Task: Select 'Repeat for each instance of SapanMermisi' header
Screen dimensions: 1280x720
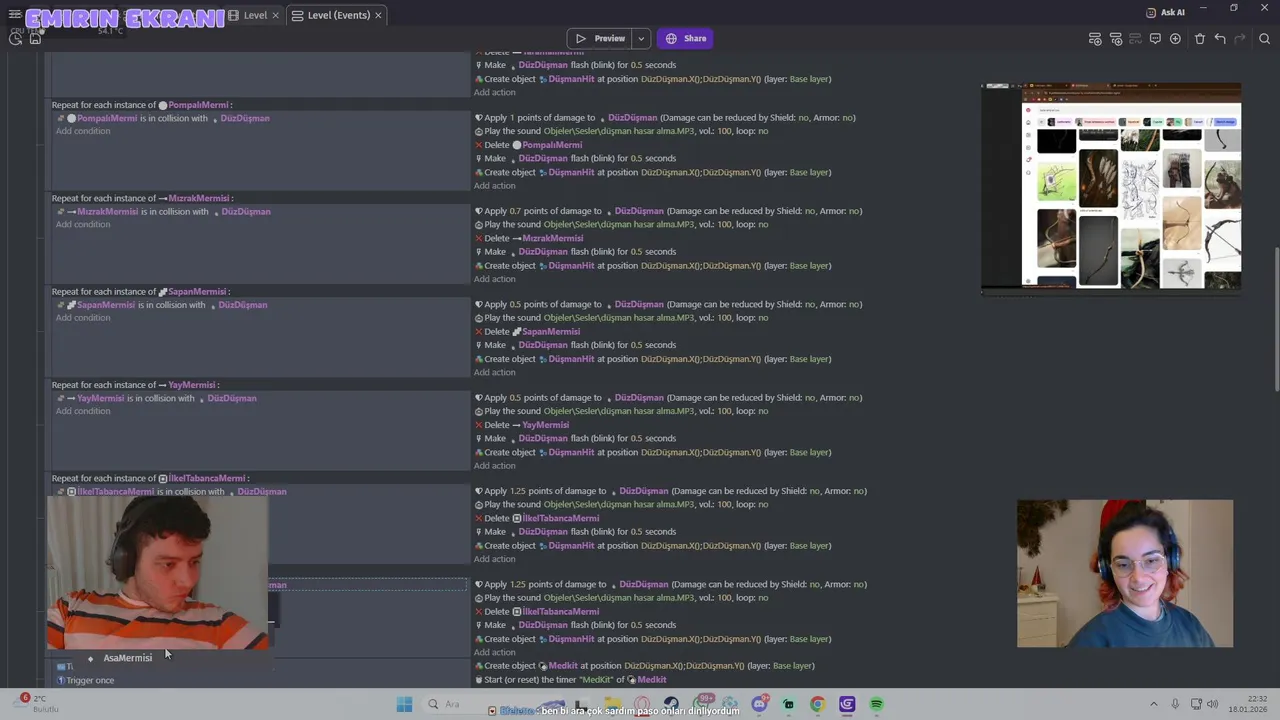Action: [141, 291]
